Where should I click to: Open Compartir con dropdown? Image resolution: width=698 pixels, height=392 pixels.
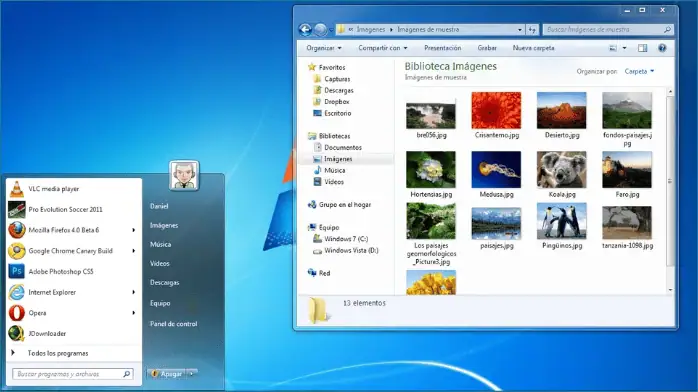pyautogui.click(x=383, y=48)
